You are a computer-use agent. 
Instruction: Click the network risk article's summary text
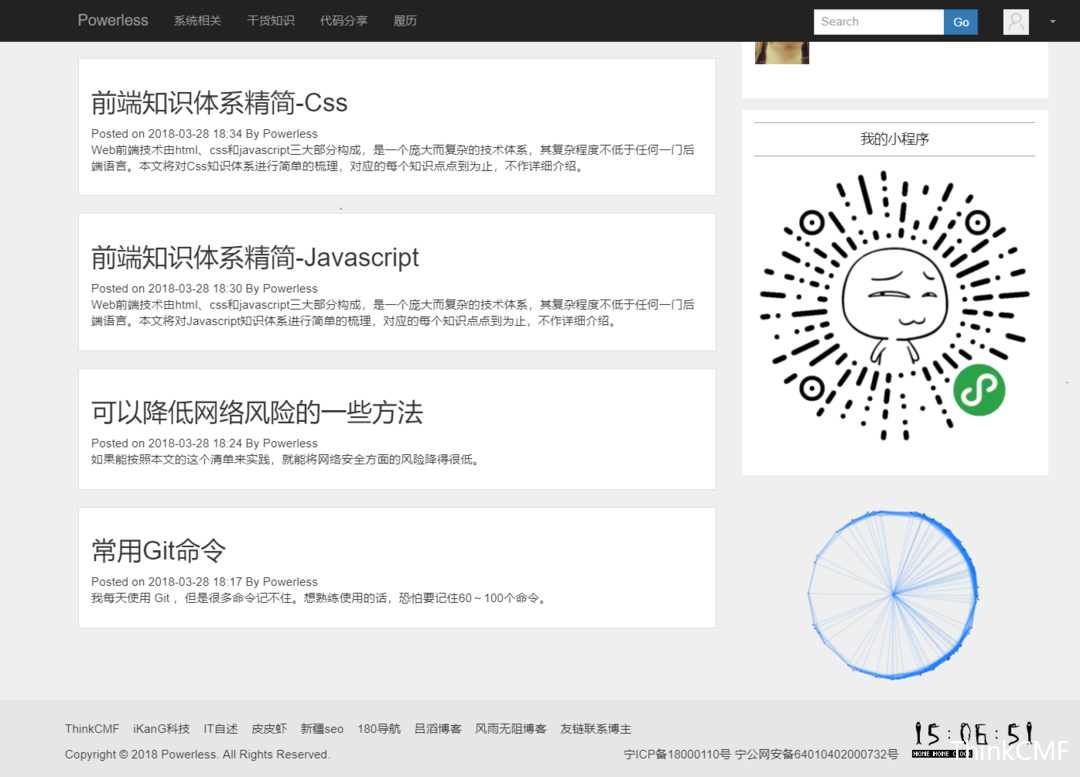pos(287,459)
